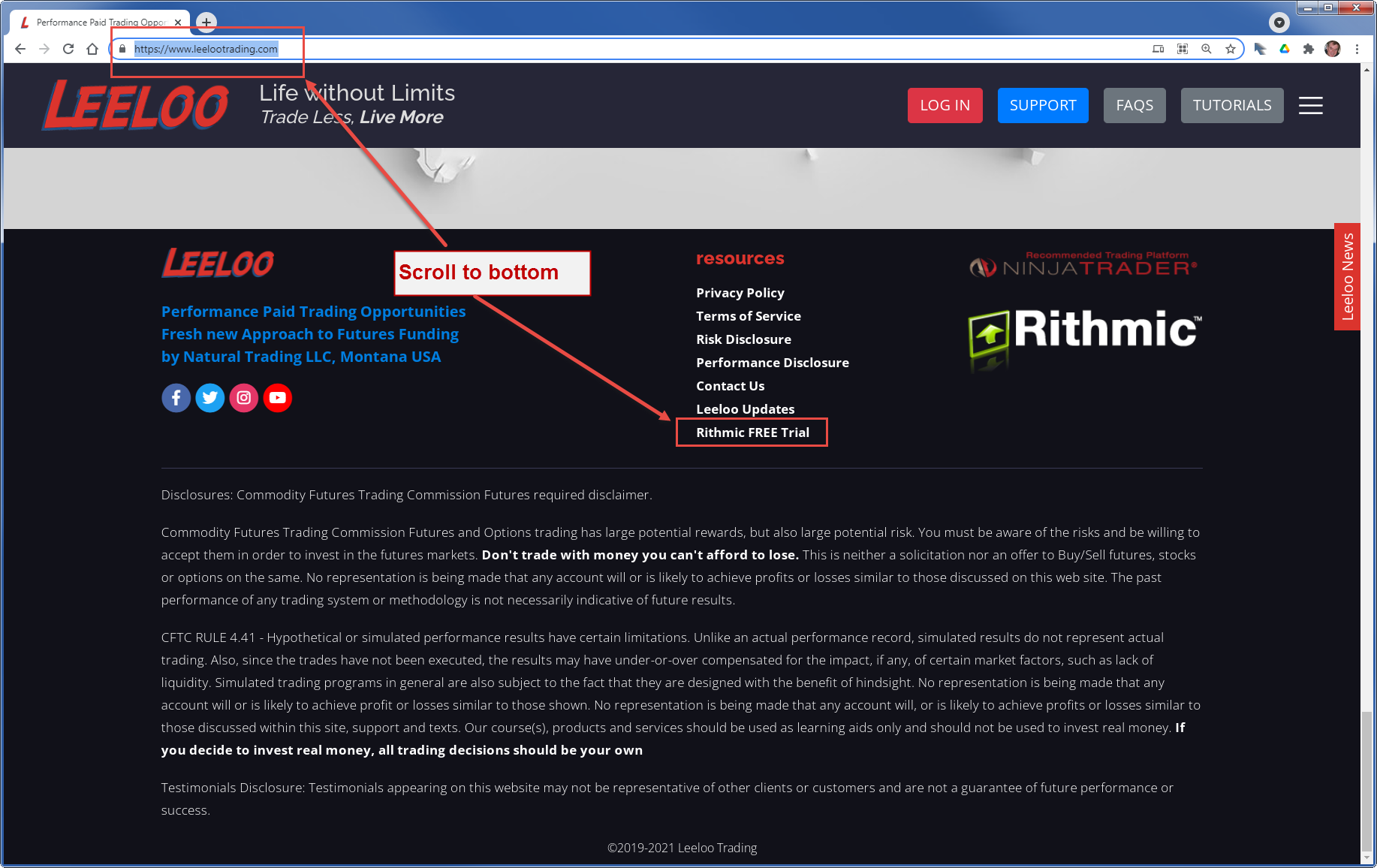
Task: Open the Leeloo News side tab
Action: click(x=1348, y=276)
